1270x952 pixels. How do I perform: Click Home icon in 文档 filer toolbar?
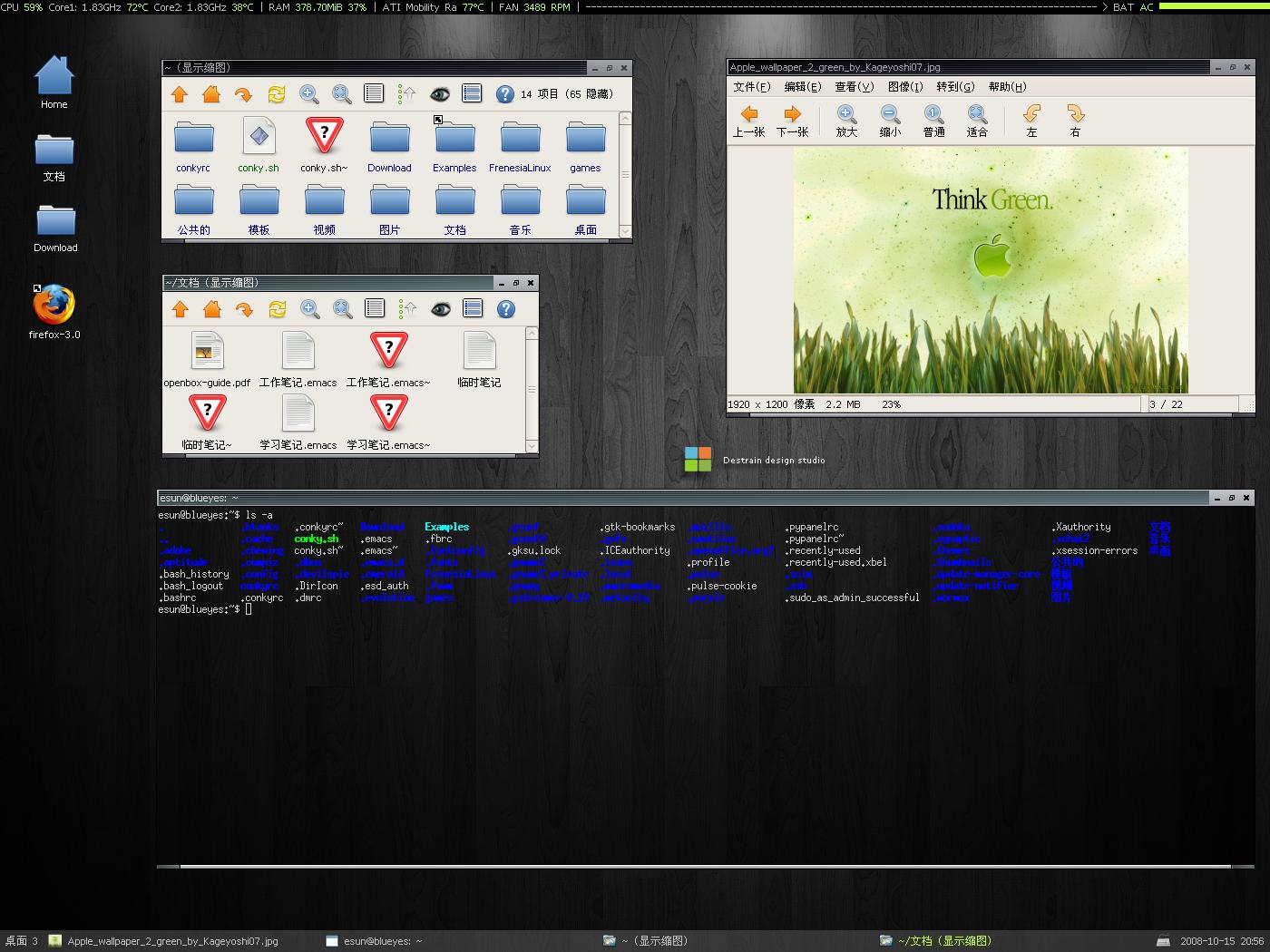pyautogui.click(x=212, y=309)
